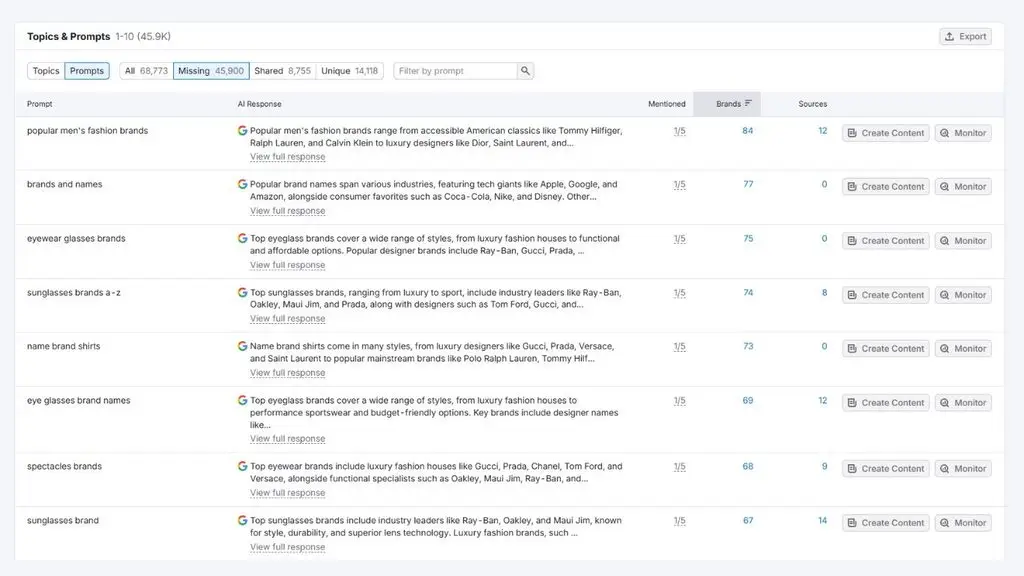Show All 68,773 prompts
The width and height of the screenshot is (1024, 576).
point(146,71)
